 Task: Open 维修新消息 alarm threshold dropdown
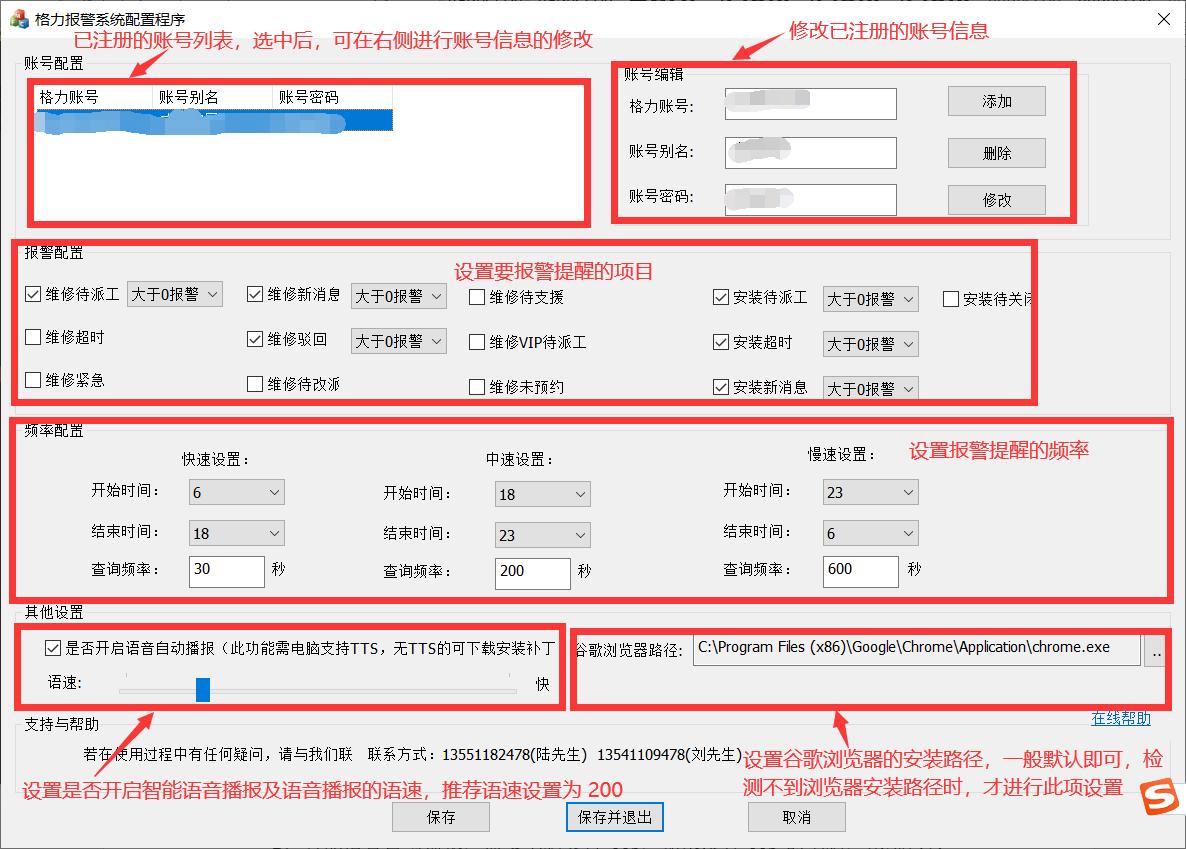(x=399, y=296)
